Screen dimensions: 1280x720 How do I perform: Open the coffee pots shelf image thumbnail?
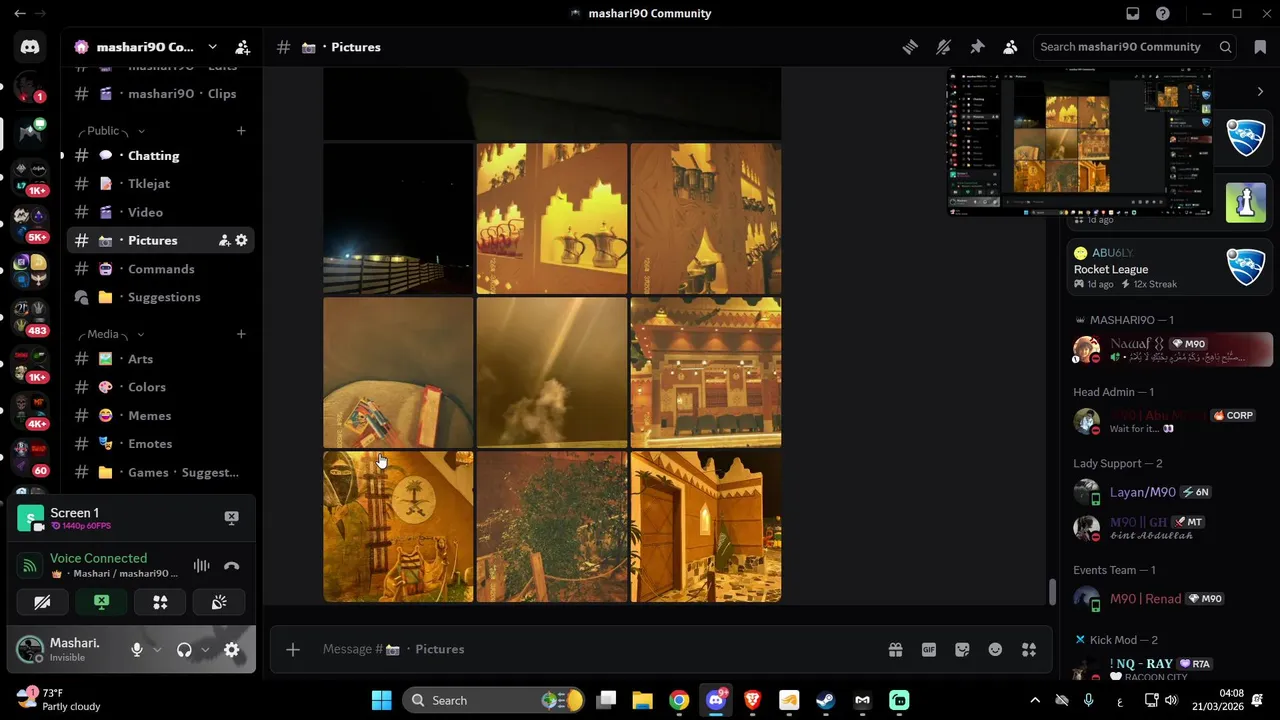pos(552,218)
